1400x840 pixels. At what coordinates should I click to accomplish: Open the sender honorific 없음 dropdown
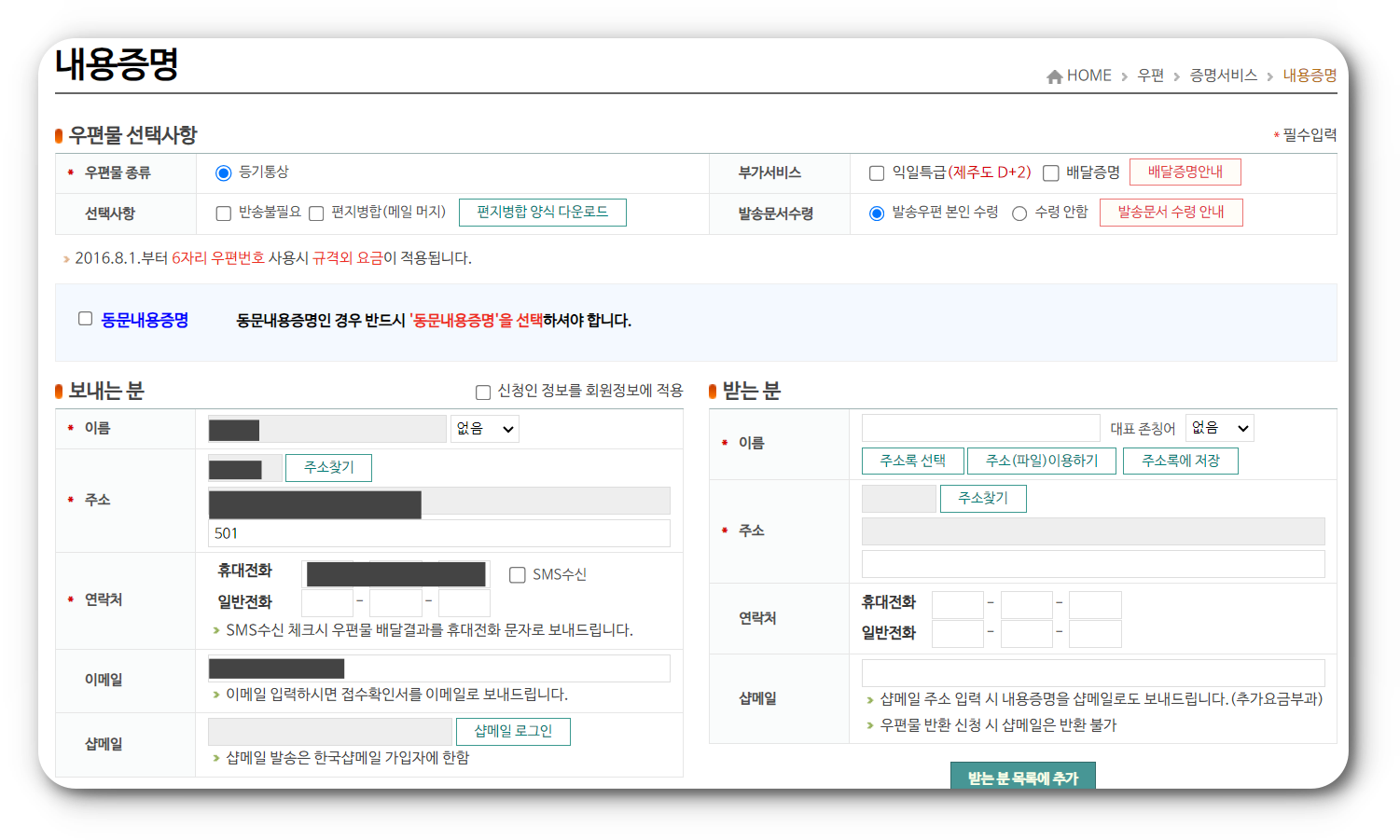click(x=484, y=429)
